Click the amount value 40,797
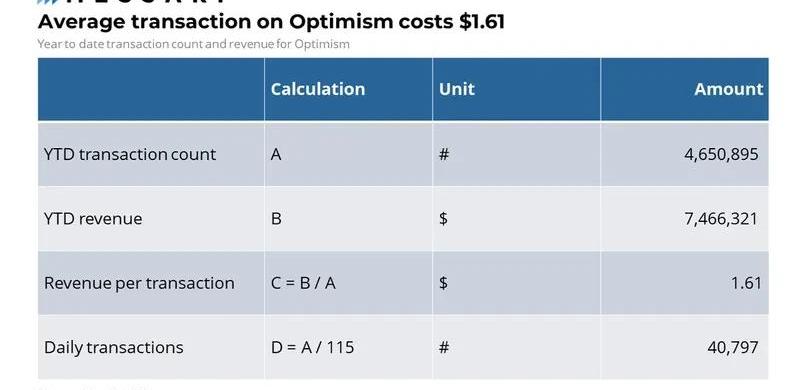Image resolution: width=800 pixels, height=390 pixels. (733, 347)
